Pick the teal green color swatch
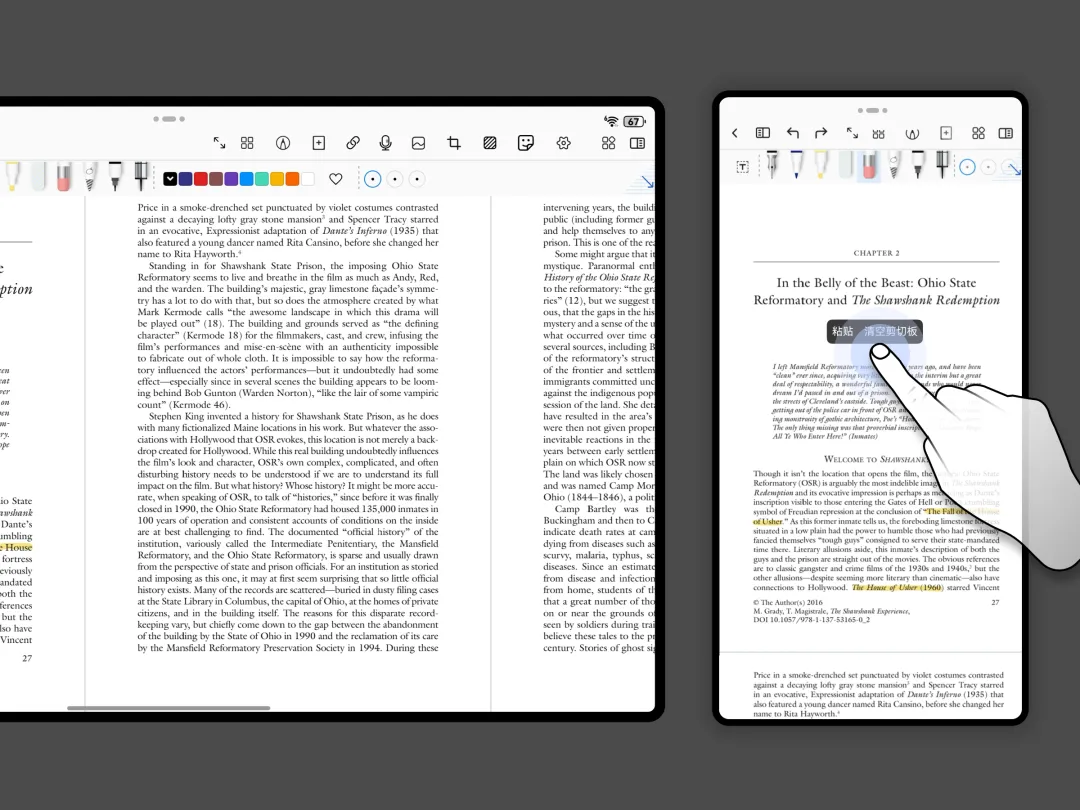 pyautogui.click(x=262, y=179)
